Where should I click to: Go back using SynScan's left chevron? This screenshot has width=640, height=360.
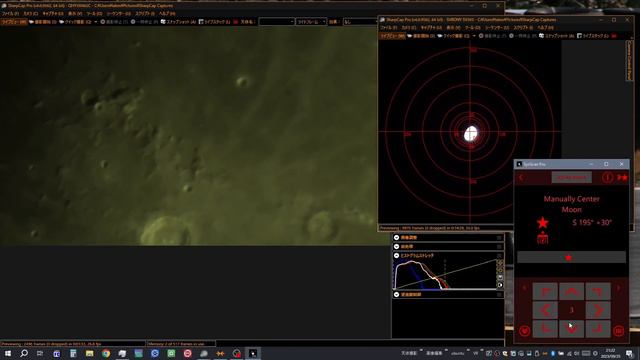coord(521,178)
